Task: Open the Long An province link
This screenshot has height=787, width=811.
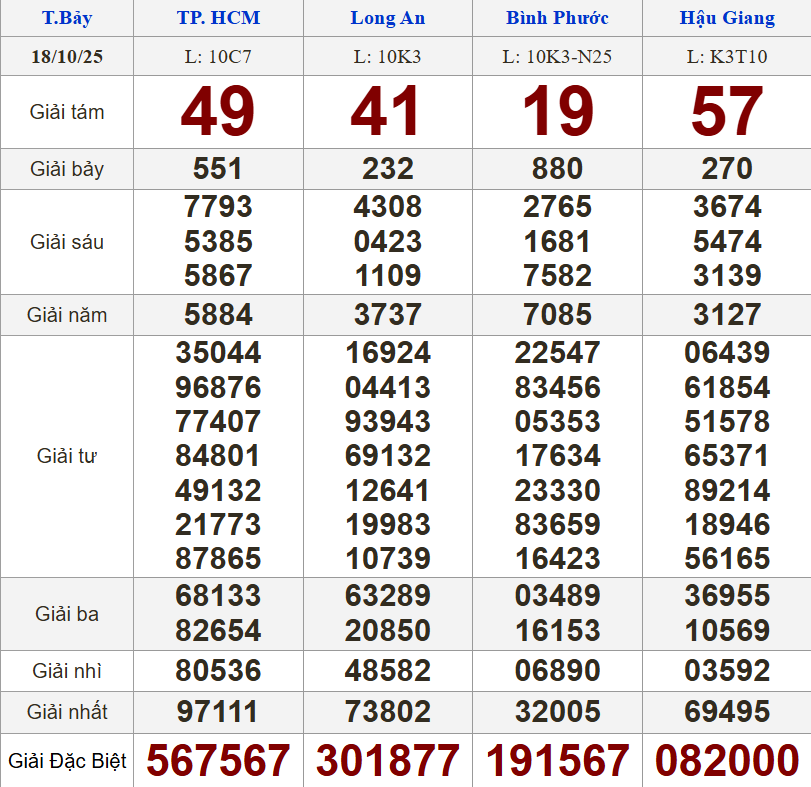Action: click(x=387, y=18)
